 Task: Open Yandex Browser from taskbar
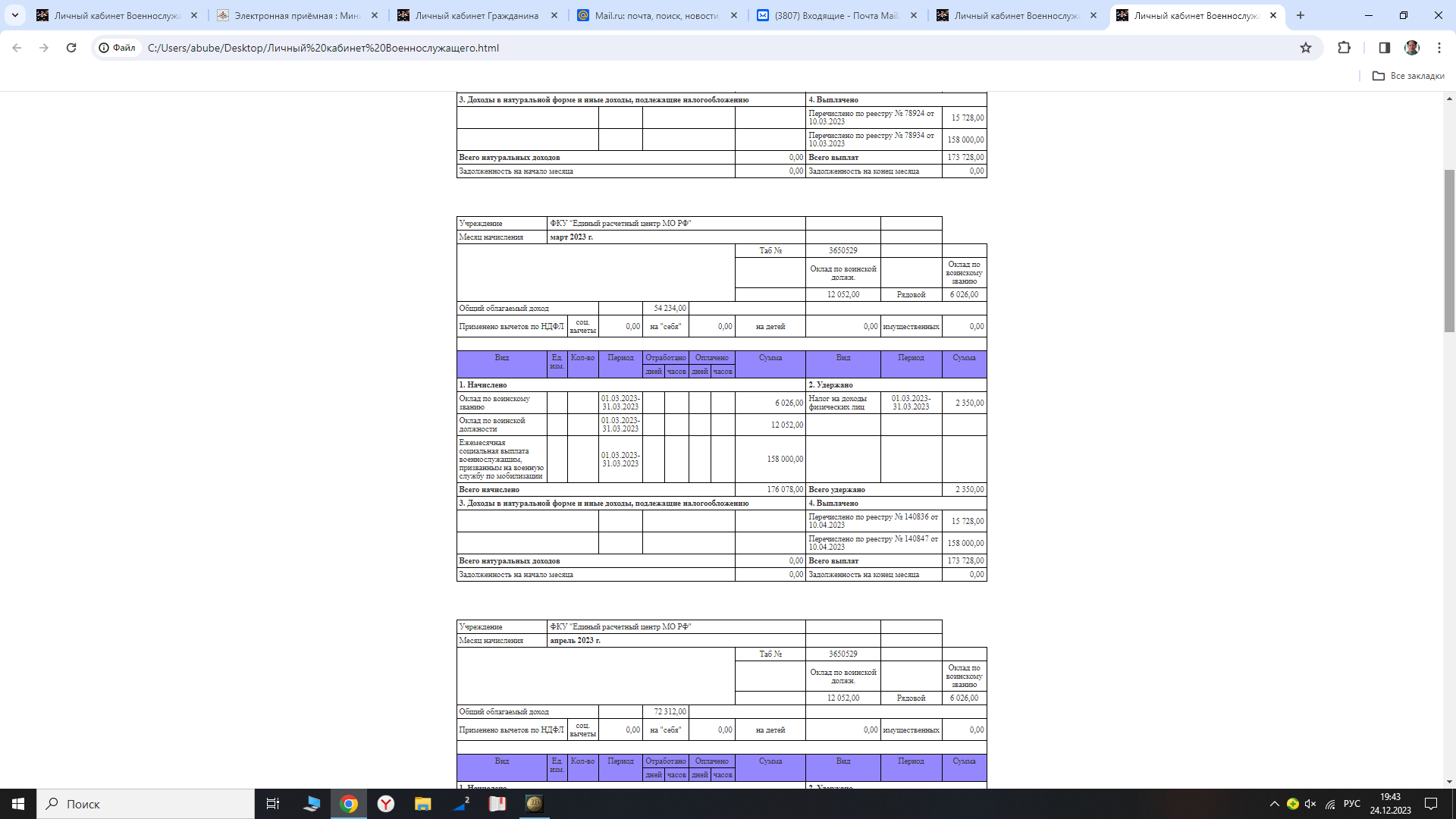pos(386,804)
